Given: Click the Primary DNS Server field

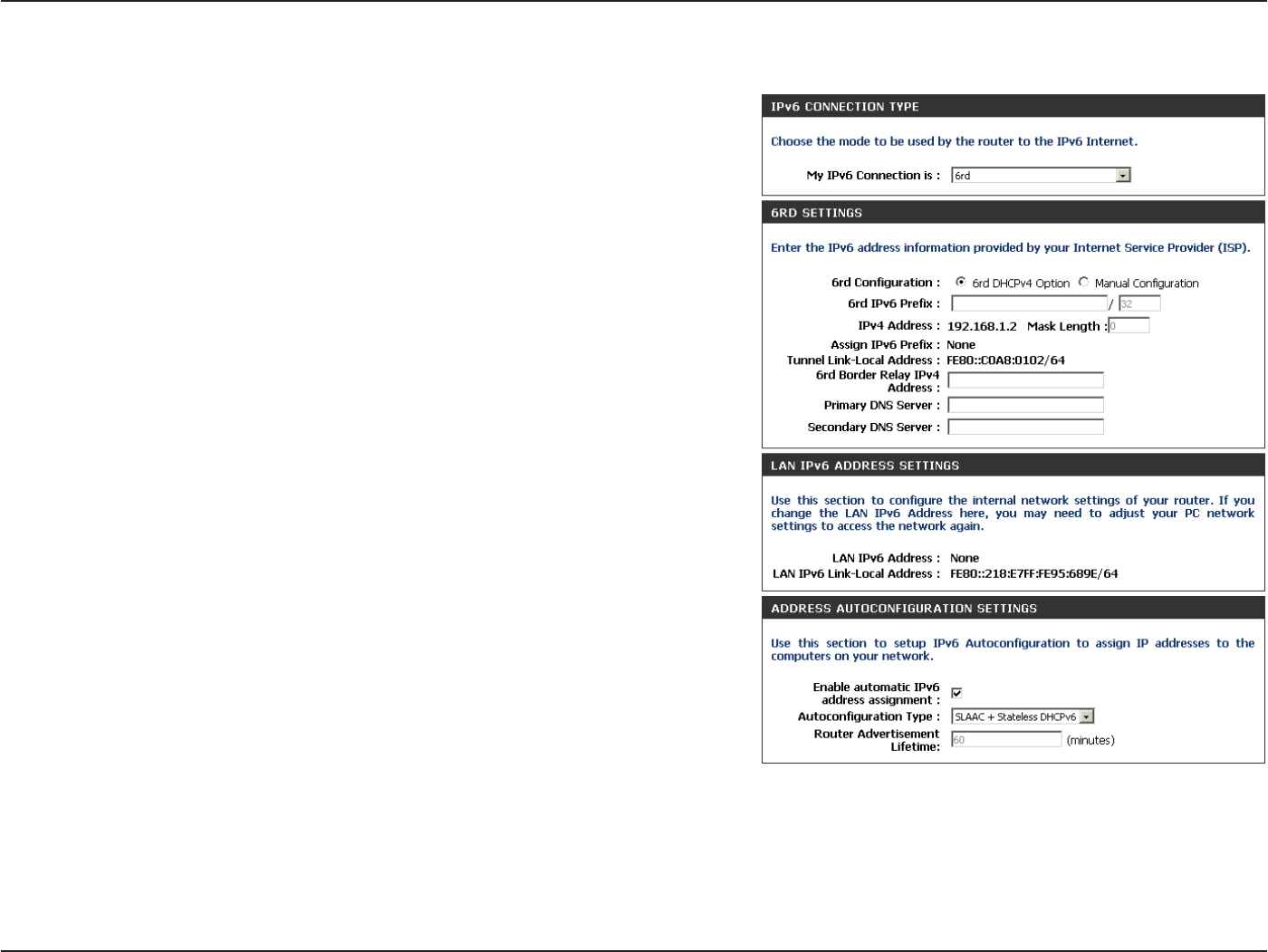Looking at the screenshot, I should (1025, 405).
